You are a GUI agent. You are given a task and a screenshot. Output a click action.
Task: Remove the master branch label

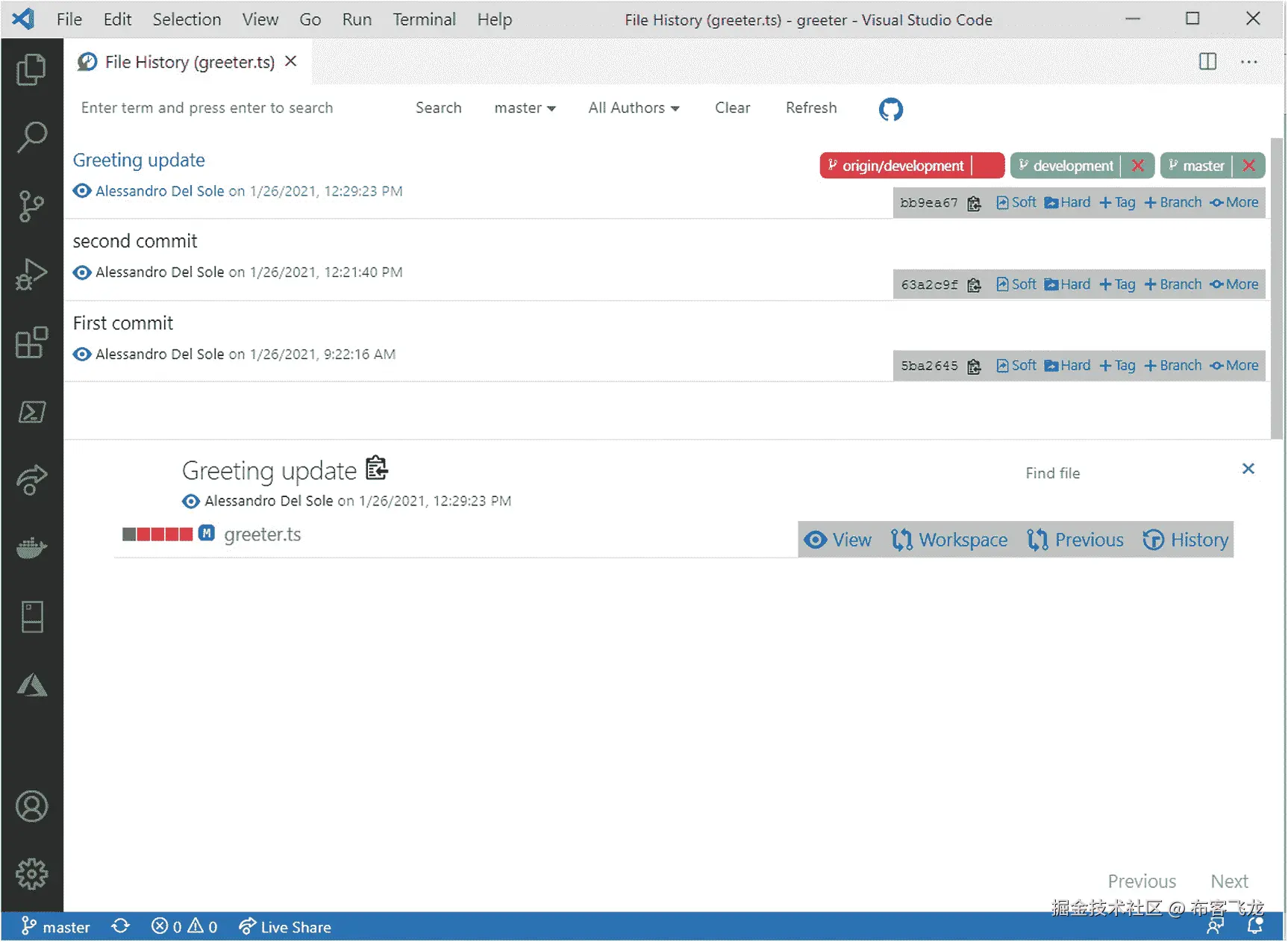(1249, 166)
